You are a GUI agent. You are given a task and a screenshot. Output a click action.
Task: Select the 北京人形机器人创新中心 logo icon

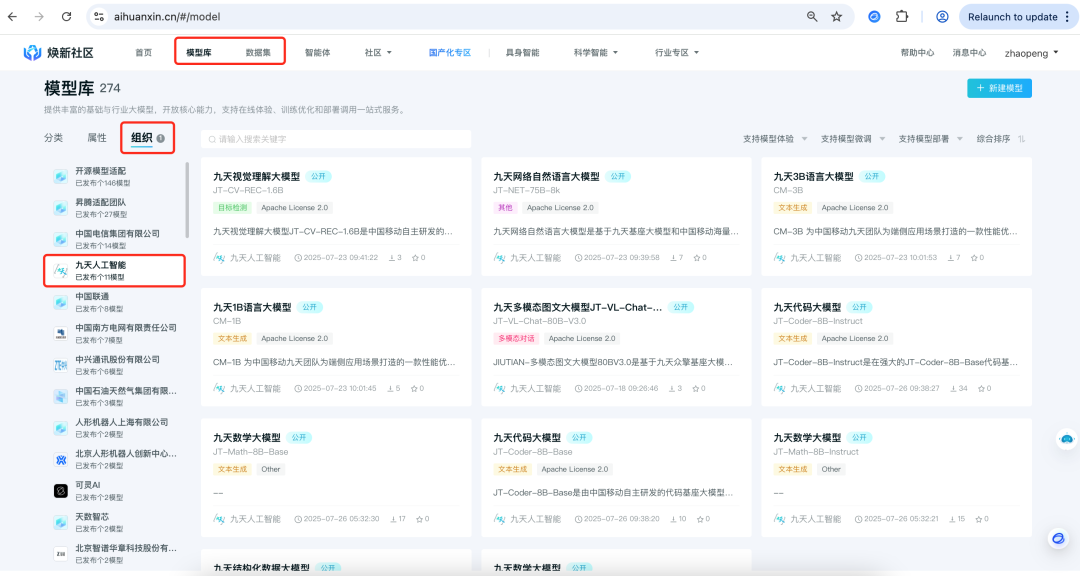tap(61, 460)
